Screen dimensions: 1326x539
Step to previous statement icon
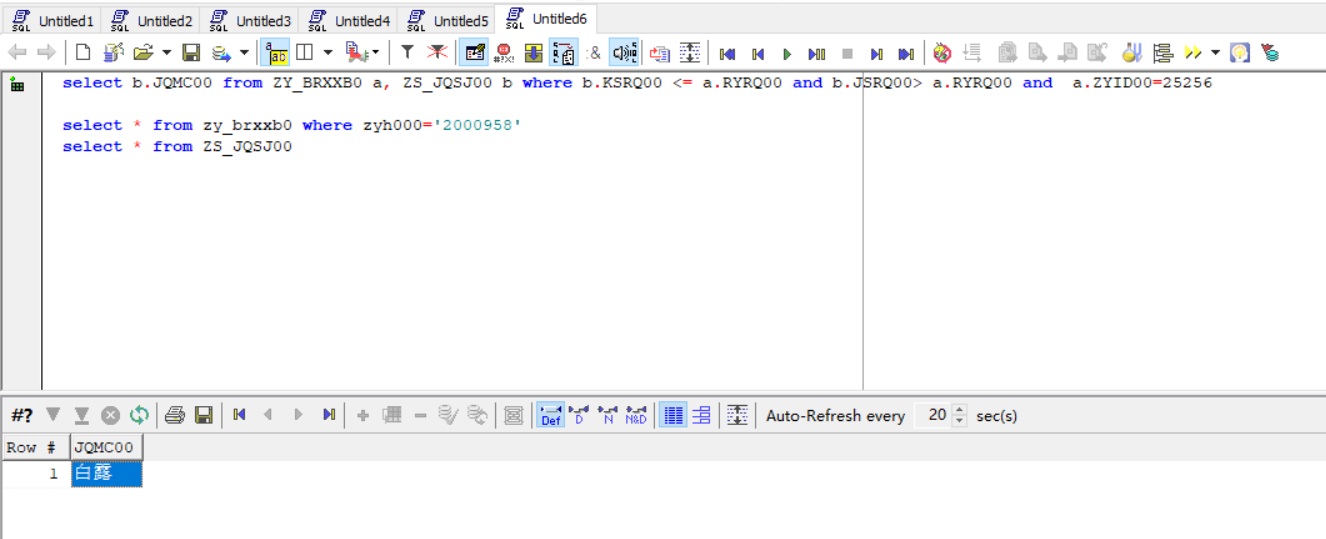point(758,53)
